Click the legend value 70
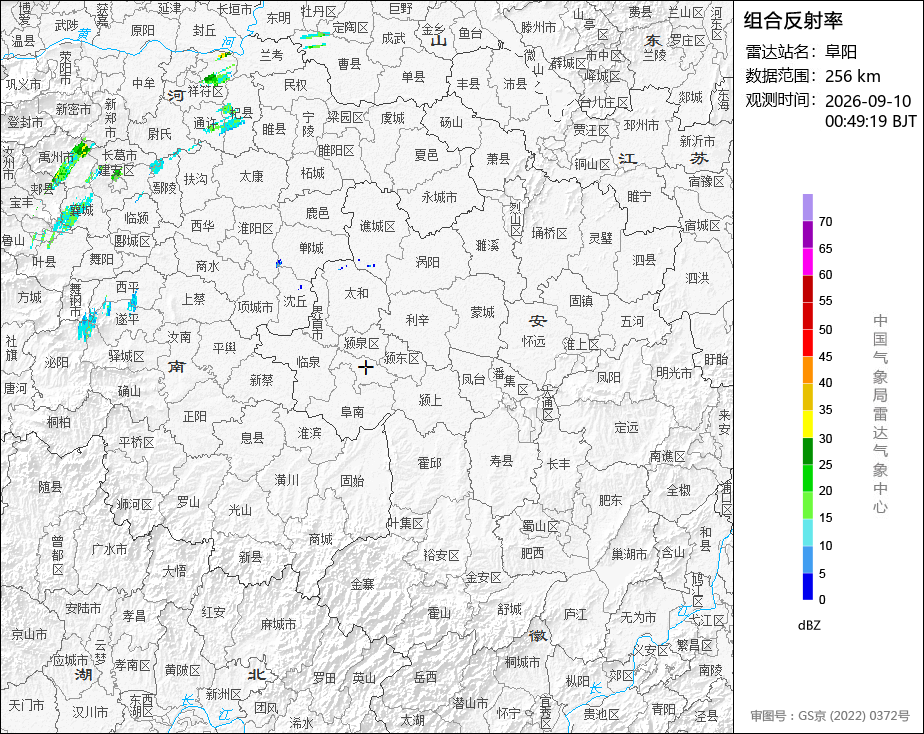 pyautogui.click(x=826, y=222)
